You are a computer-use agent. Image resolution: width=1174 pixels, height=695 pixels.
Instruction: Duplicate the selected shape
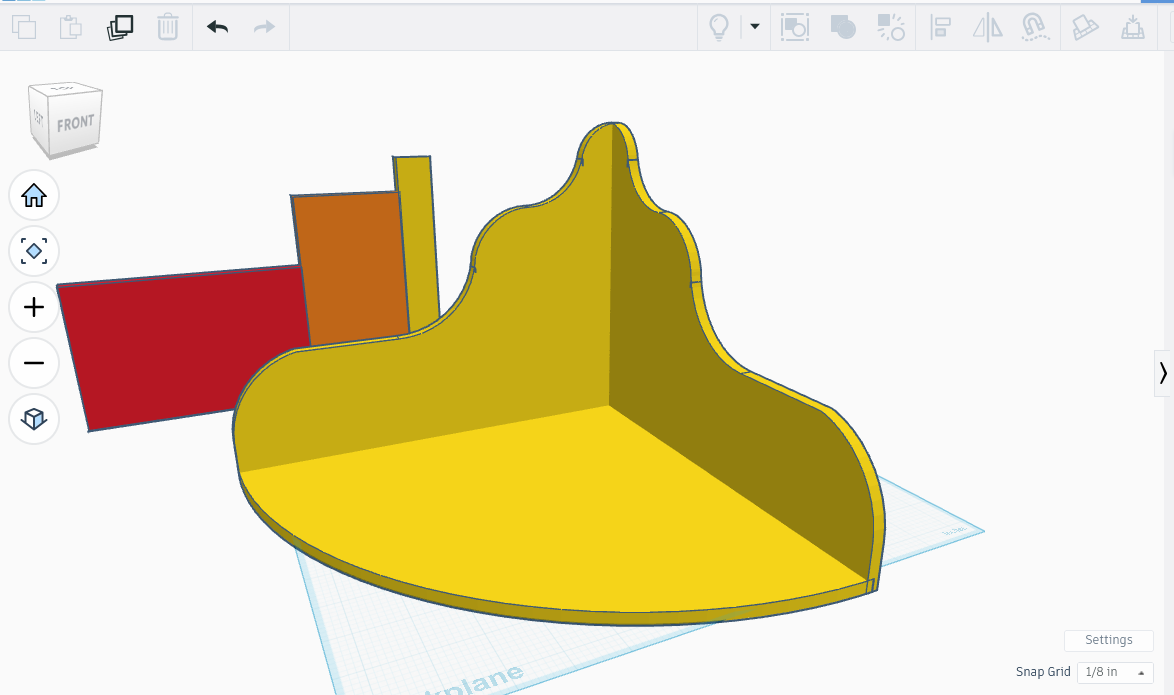[119, 27]
